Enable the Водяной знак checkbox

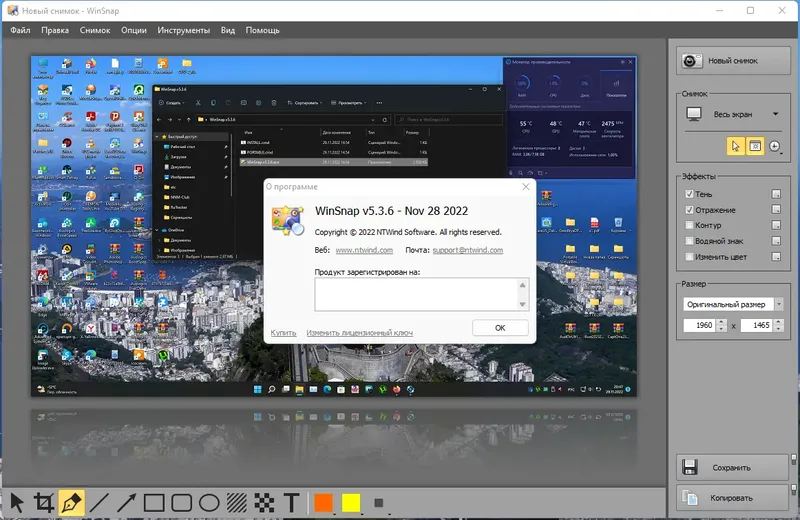(689, 241)
